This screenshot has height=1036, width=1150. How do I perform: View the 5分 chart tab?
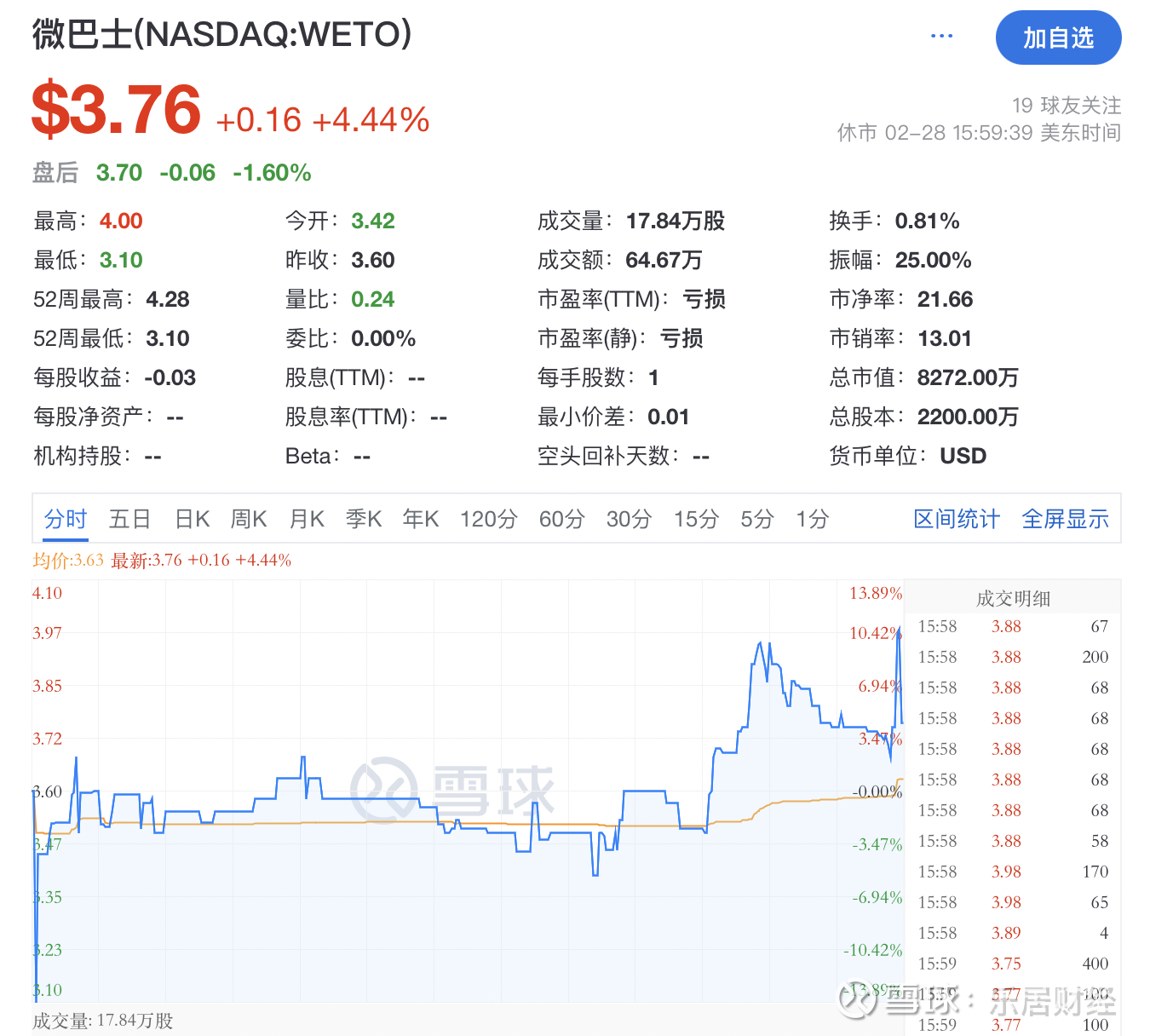(757, 519)
